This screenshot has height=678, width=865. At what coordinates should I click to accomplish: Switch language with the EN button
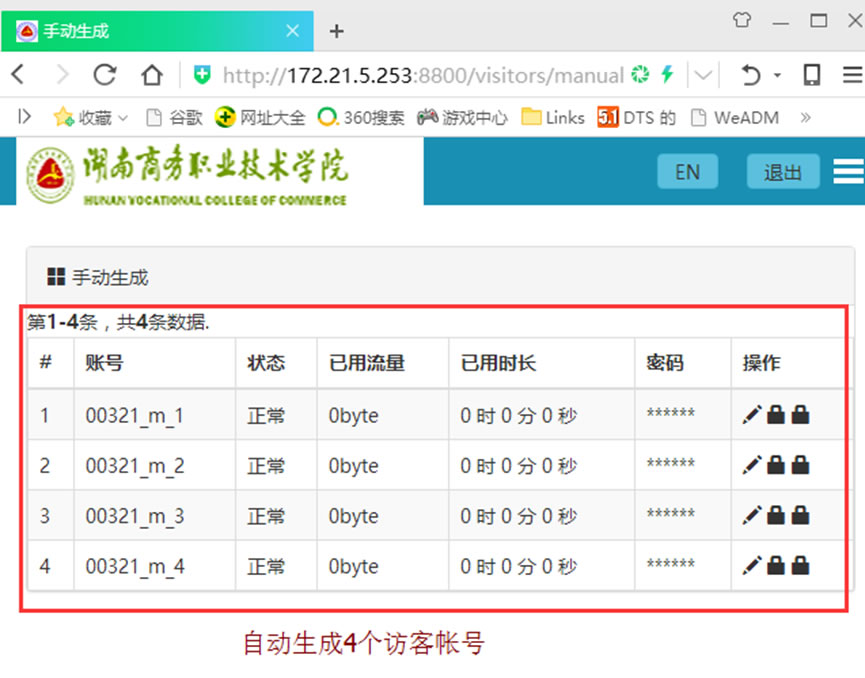(x=687, y=172)
